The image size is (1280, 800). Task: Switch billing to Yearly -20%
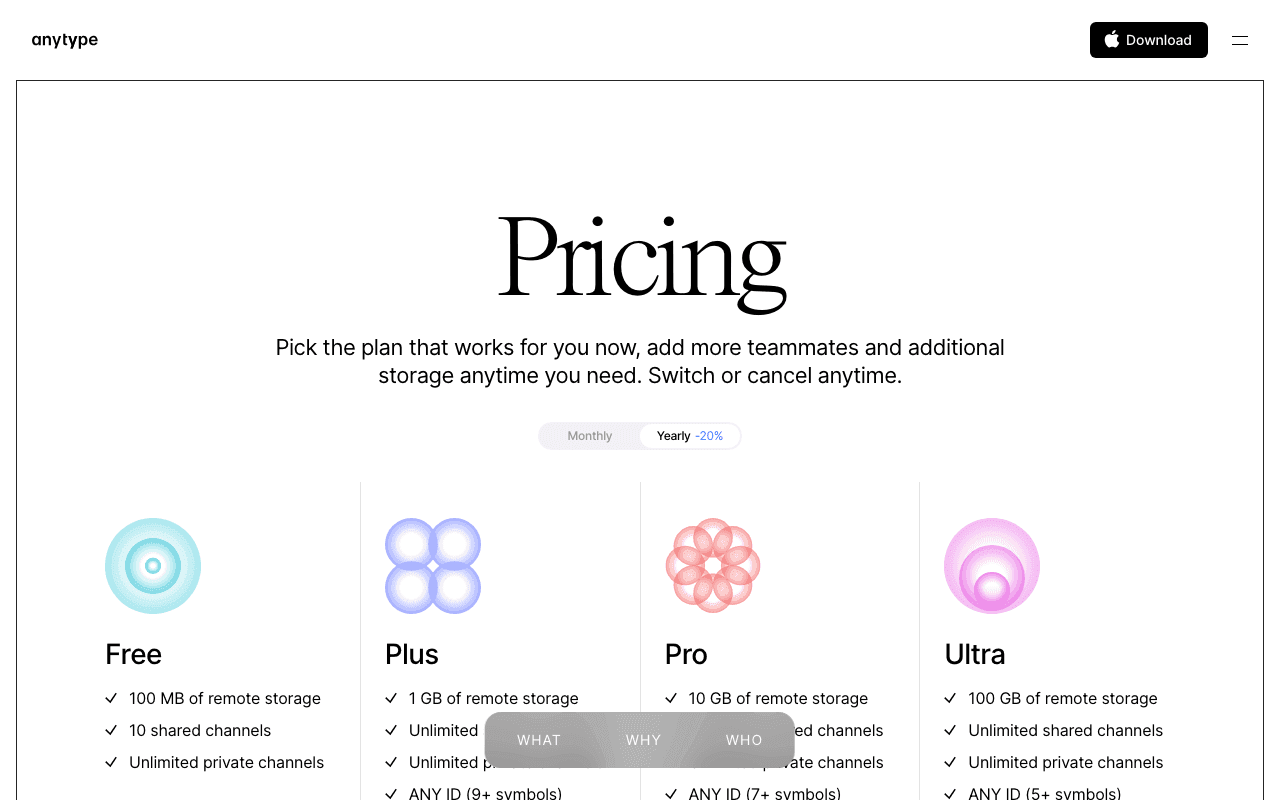click(x=690, y=436)
